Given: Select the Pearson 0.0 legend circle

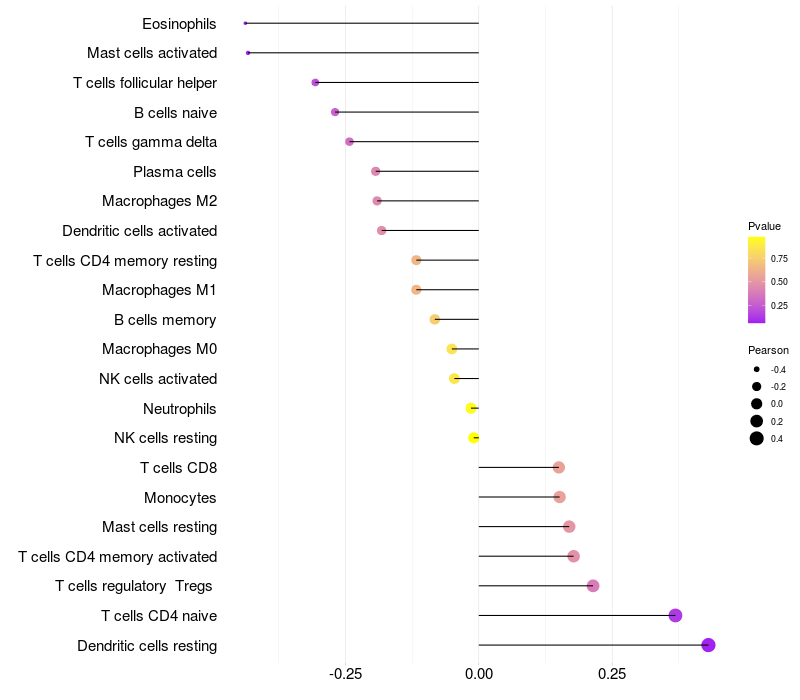Looking at the screenshot, I should [x=757, y=404].
